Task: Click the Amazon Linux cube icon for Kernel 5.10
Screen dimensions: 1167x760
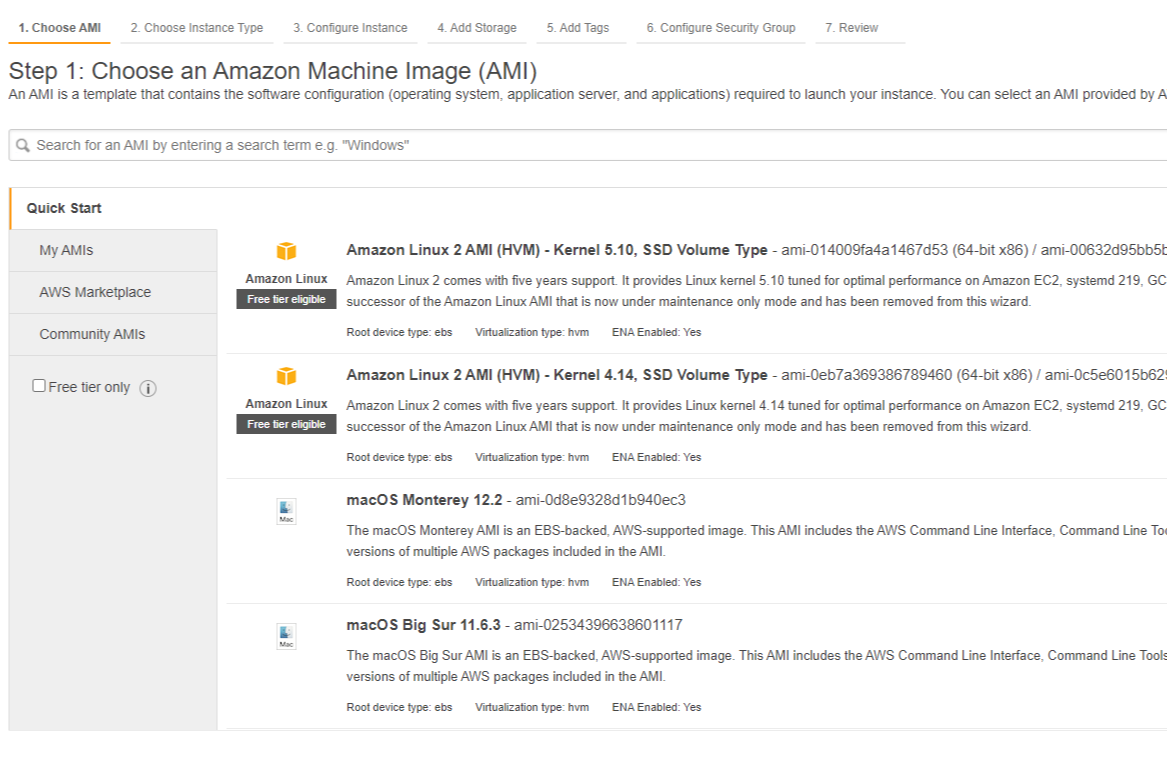Action: (287, 251)
